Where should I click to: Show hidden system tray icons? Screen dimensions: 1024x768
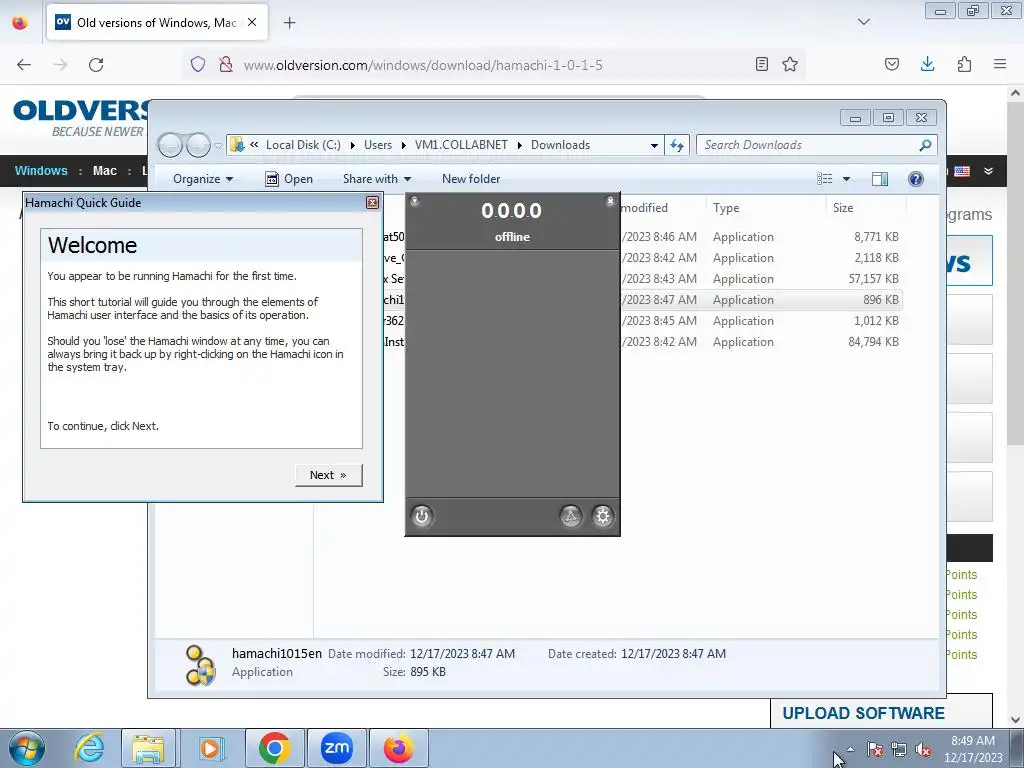pyautogui.click(x=850, y=749)
